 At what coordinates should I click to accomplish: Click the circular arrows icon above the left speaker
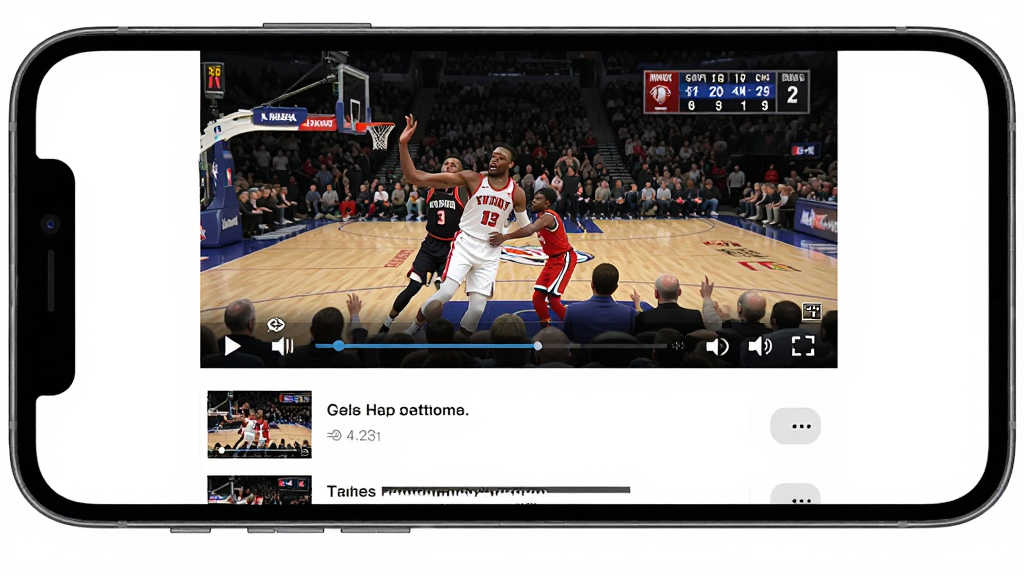click(276, 325)
